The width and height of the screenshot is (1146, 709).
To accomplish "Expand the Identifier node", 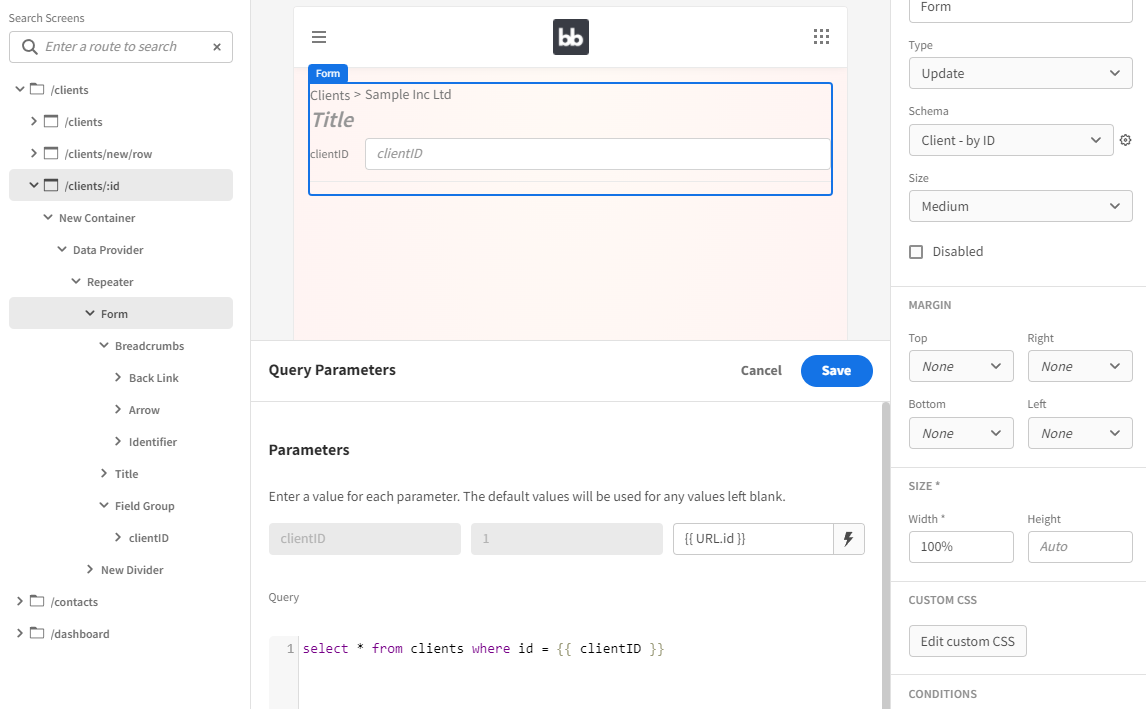I will tap(118, 441).
